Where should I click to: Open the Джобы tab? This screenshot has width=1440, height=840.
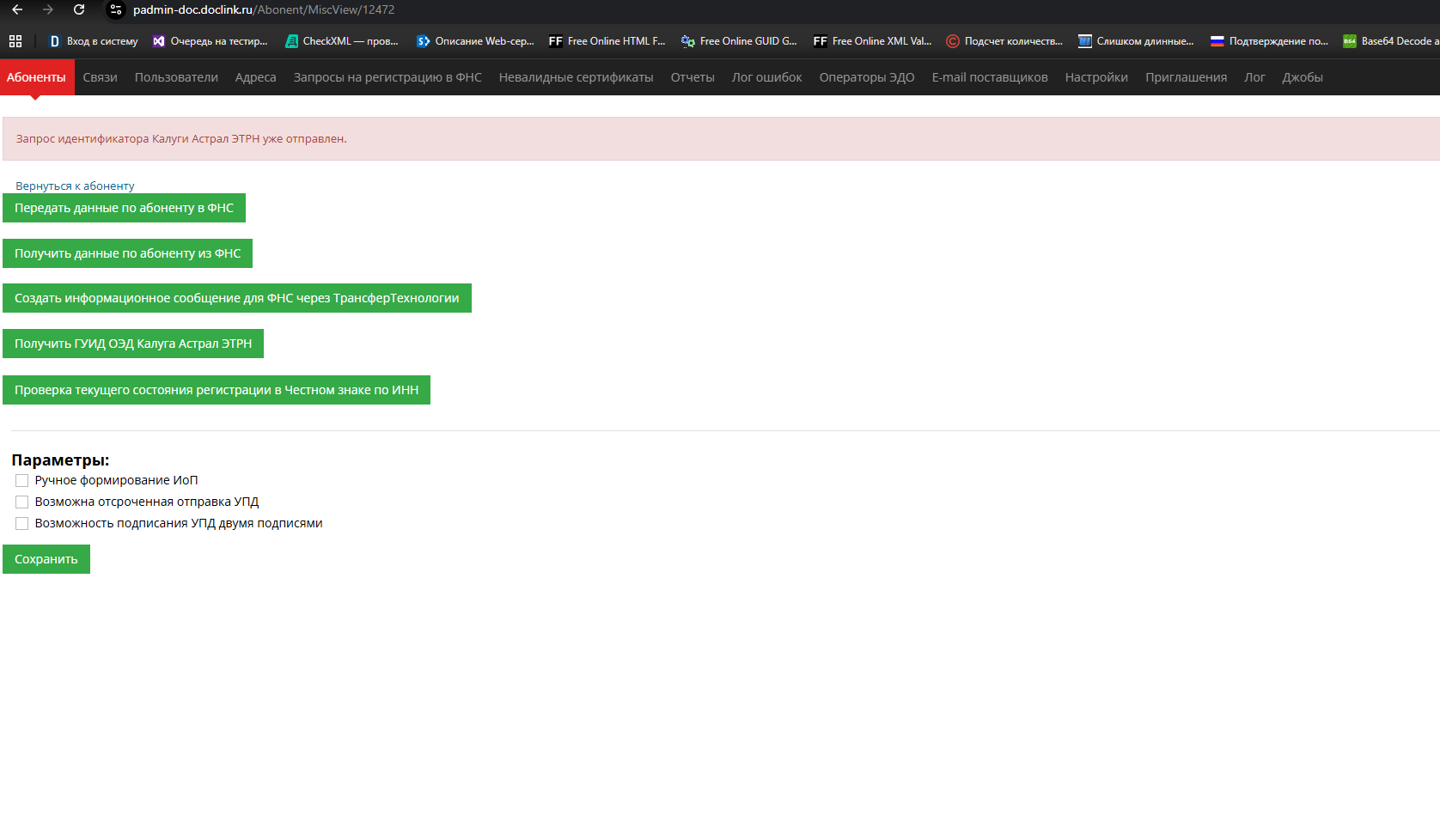[1303, 77]
